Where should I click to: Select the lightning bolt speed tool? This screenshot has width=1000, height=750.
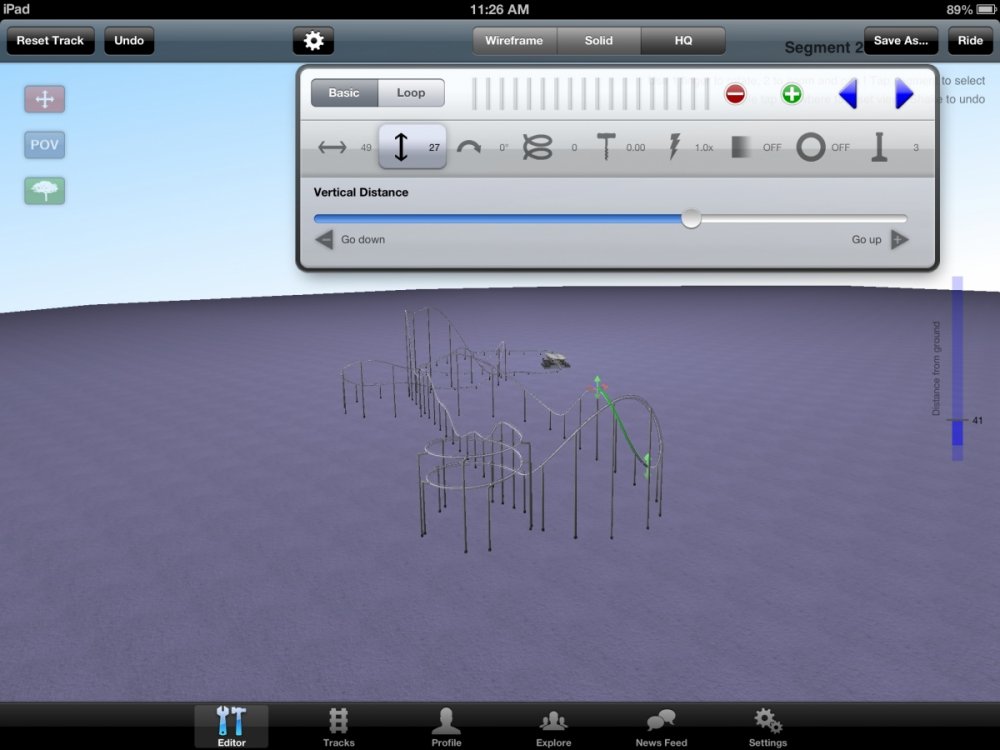click(x=674, y=147)
